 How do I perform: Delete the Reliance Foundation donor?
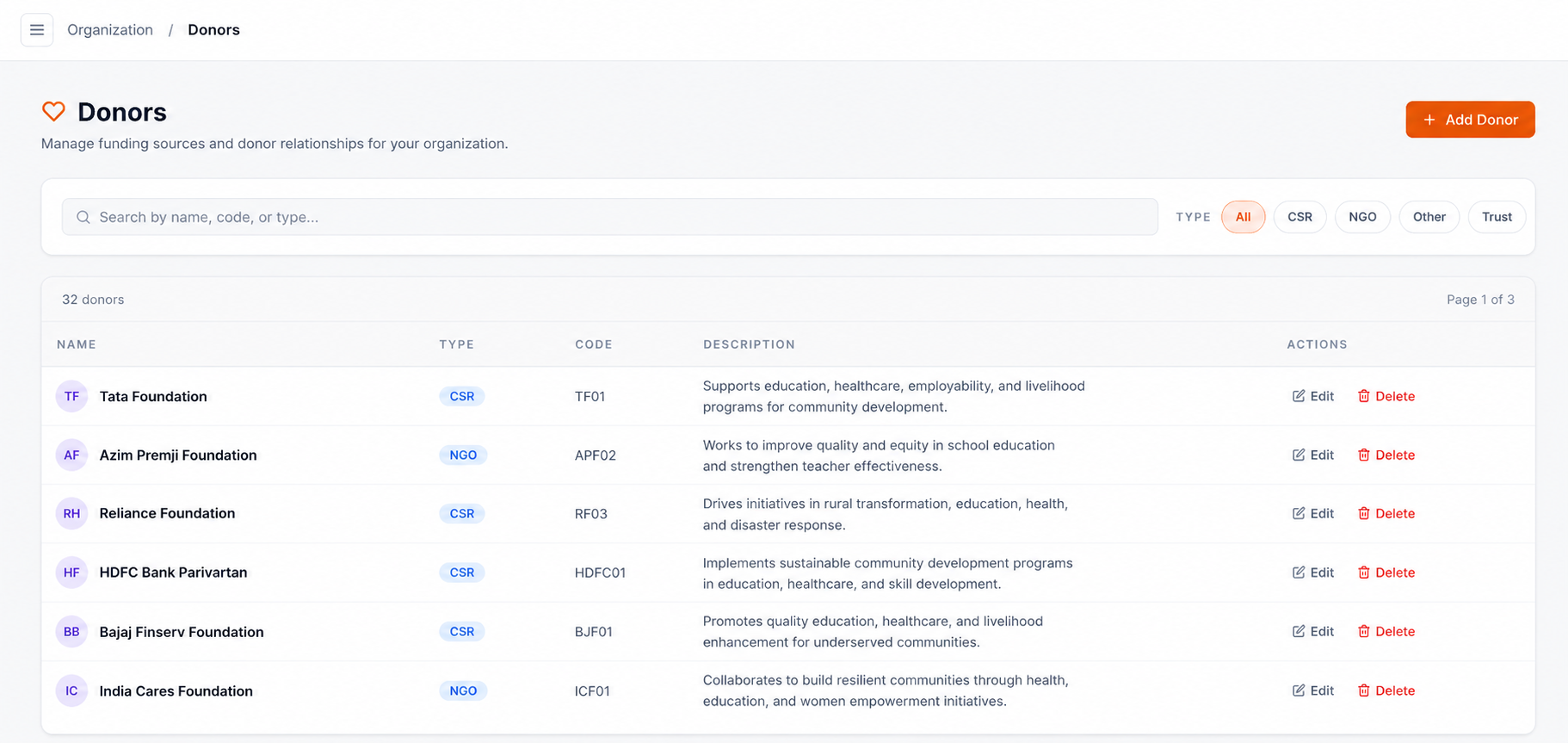click(1386, 513)
